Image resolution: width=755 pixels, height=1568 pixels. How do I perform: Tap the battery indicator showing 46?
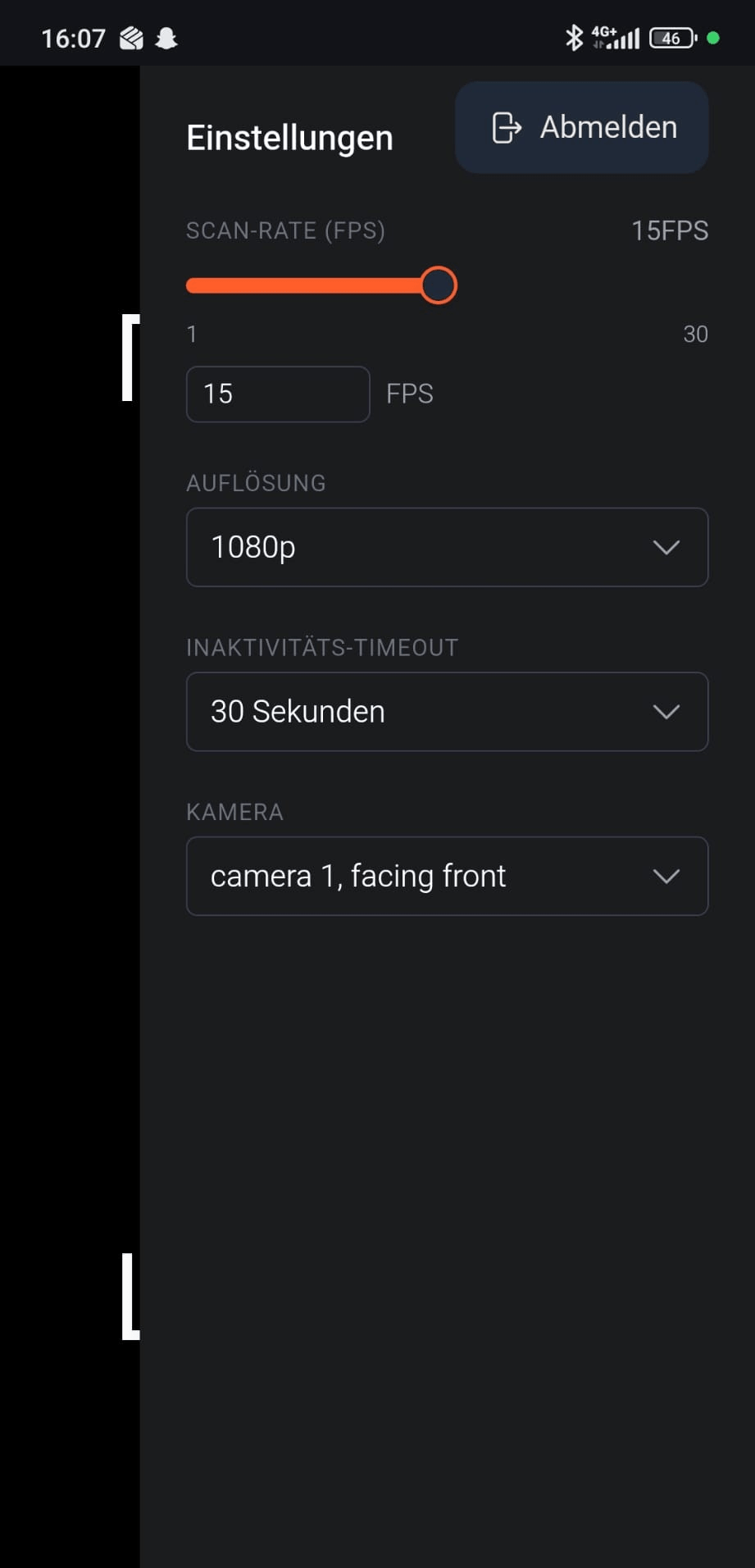pyautogui.click(x=671, y=38)
